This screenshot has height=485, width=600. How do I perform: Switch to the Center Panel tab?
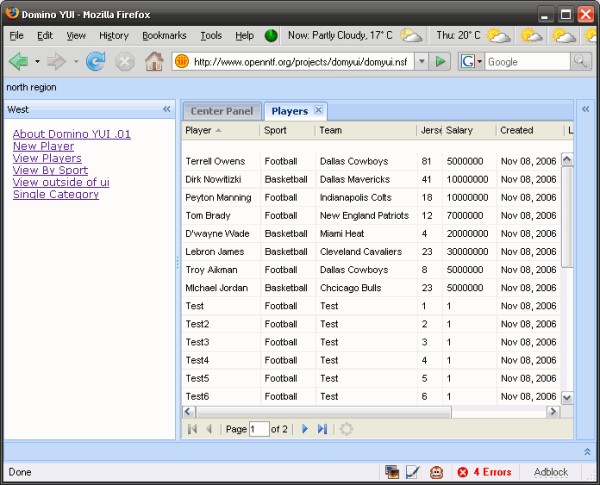tap(222, 111)
